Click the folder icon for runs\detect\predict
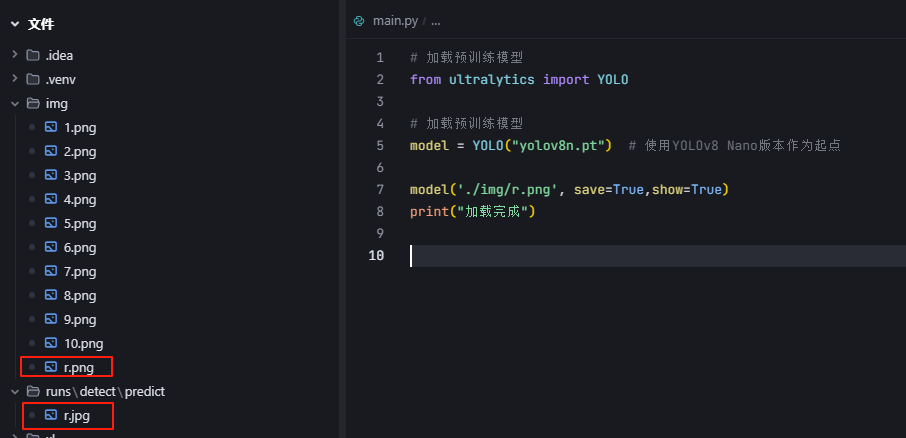This screenshot has width=906, height=438. [33, 391]
